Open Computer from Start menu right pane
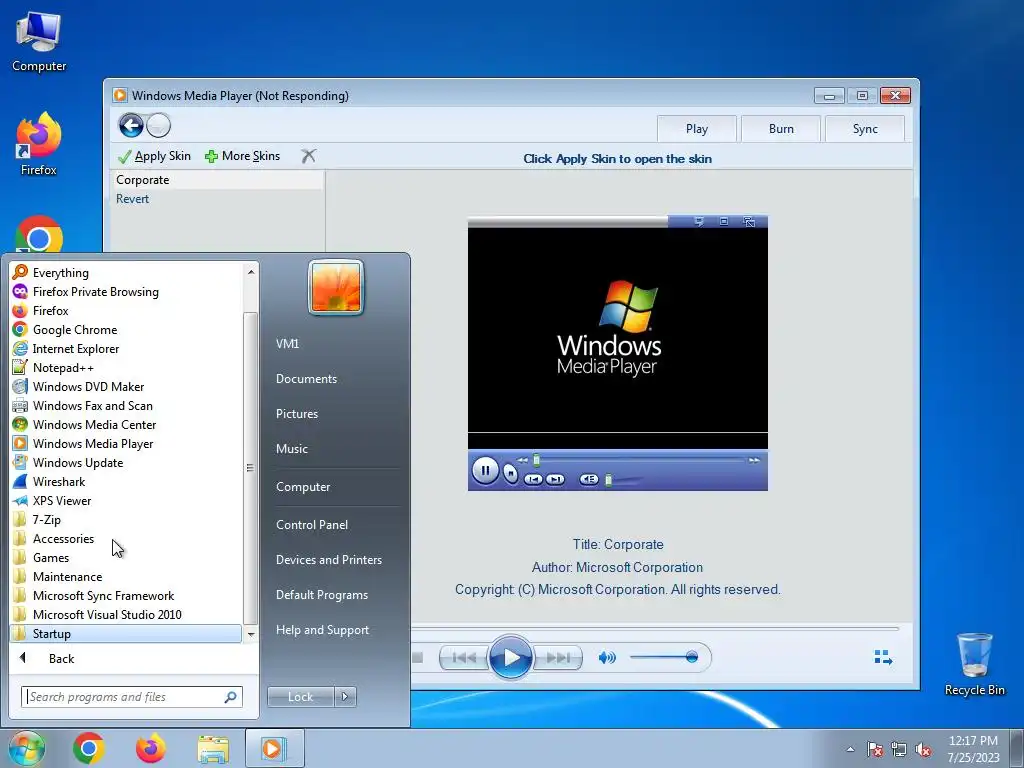1024x768 pixels. point(303,487)
